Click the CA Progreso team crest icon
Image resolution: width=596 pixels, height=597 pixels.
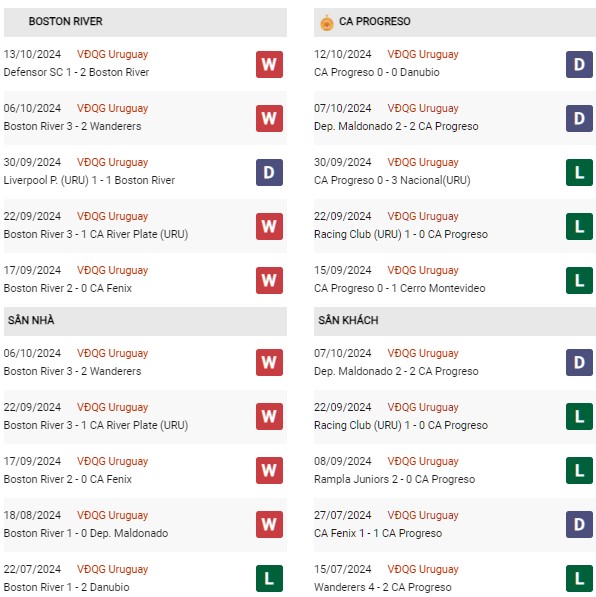(327, 22)
